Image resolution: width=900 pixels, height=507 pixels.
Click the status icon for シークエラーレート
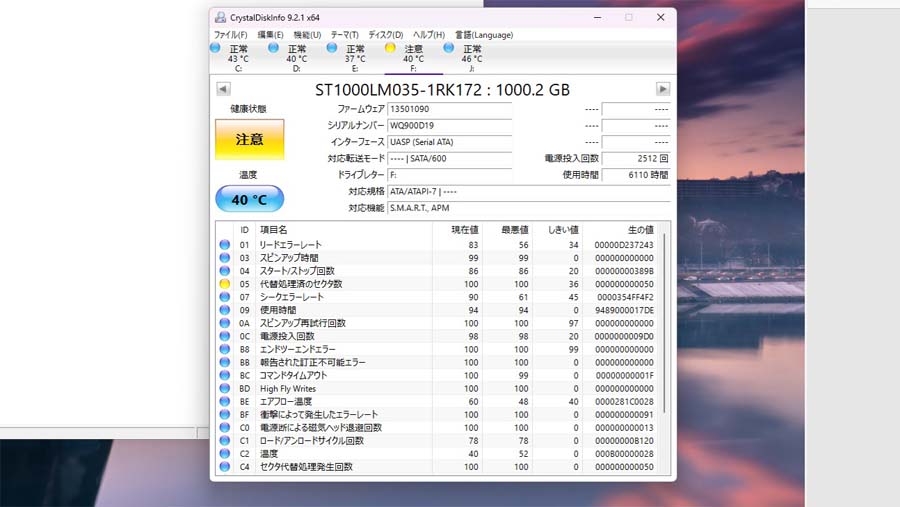pos(224,297)
